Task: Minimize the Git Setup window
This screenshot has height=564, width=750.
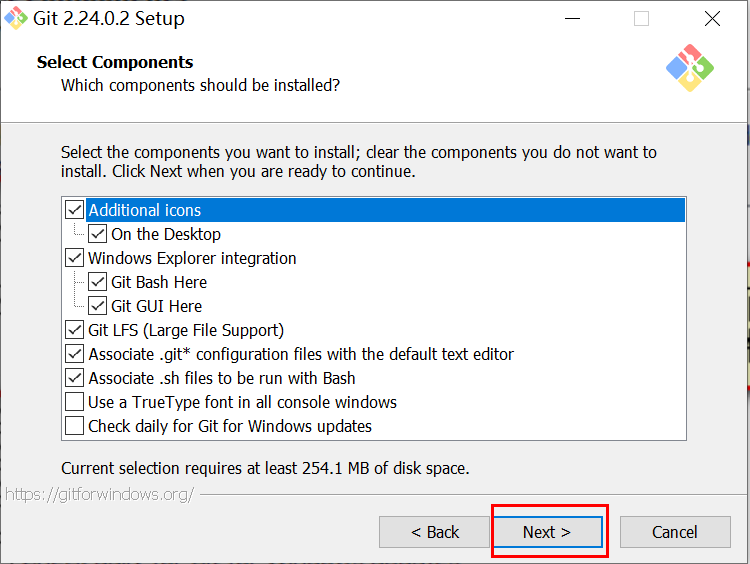Action: (x=572, y=19)
